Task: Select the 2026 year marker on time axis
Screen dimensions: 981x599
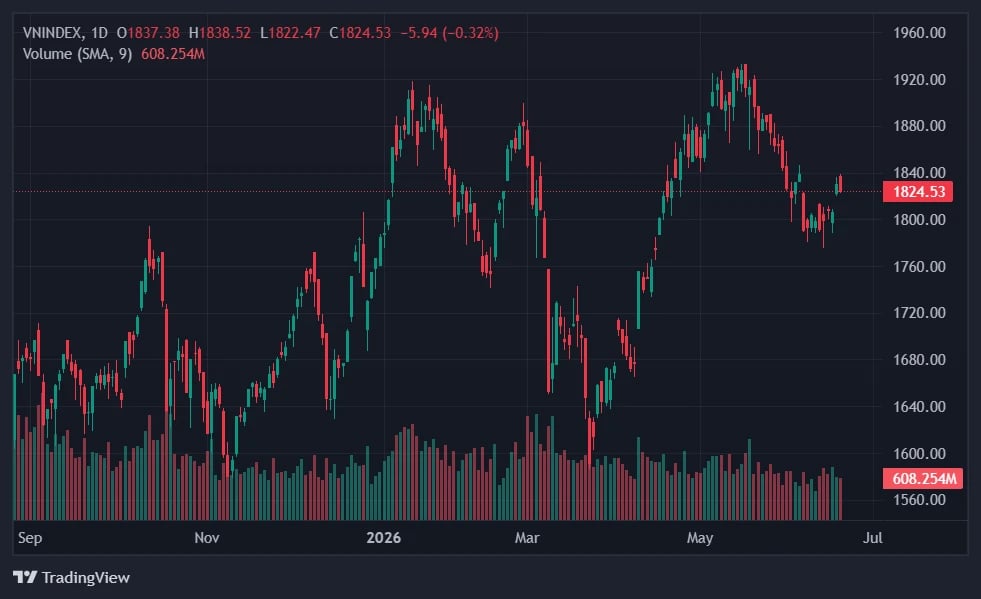Action: 384,538
